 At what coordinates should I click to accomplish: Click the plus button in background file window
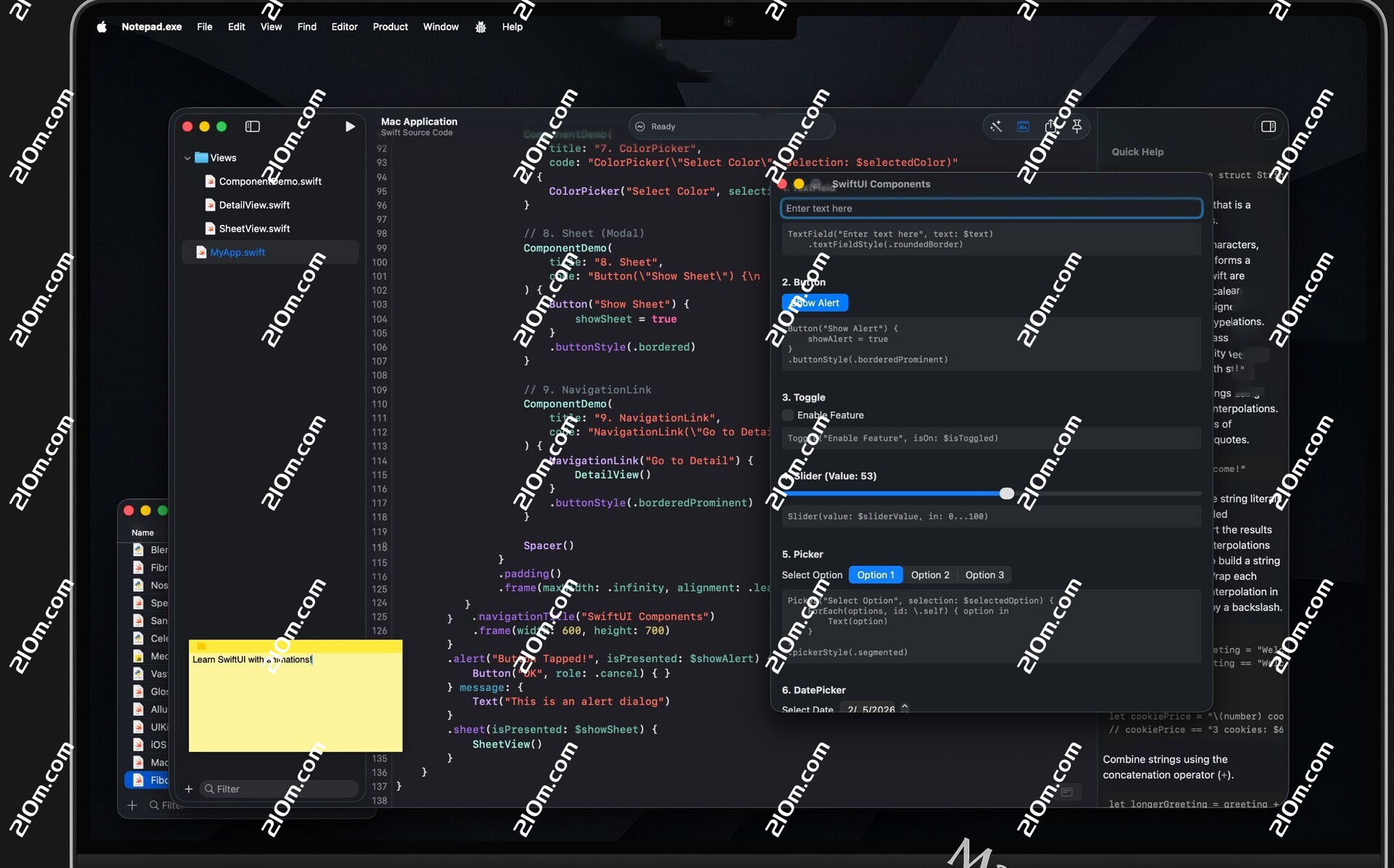(132, 805)
